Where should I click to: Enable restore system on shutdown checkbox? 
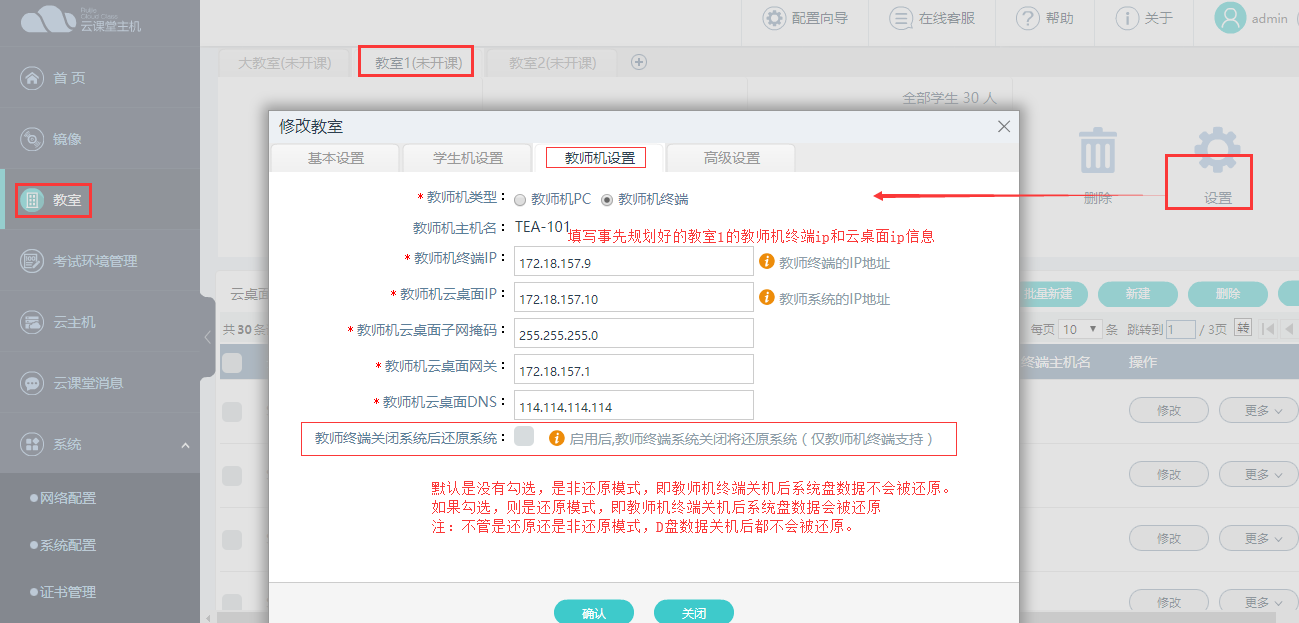pos(524,437)
